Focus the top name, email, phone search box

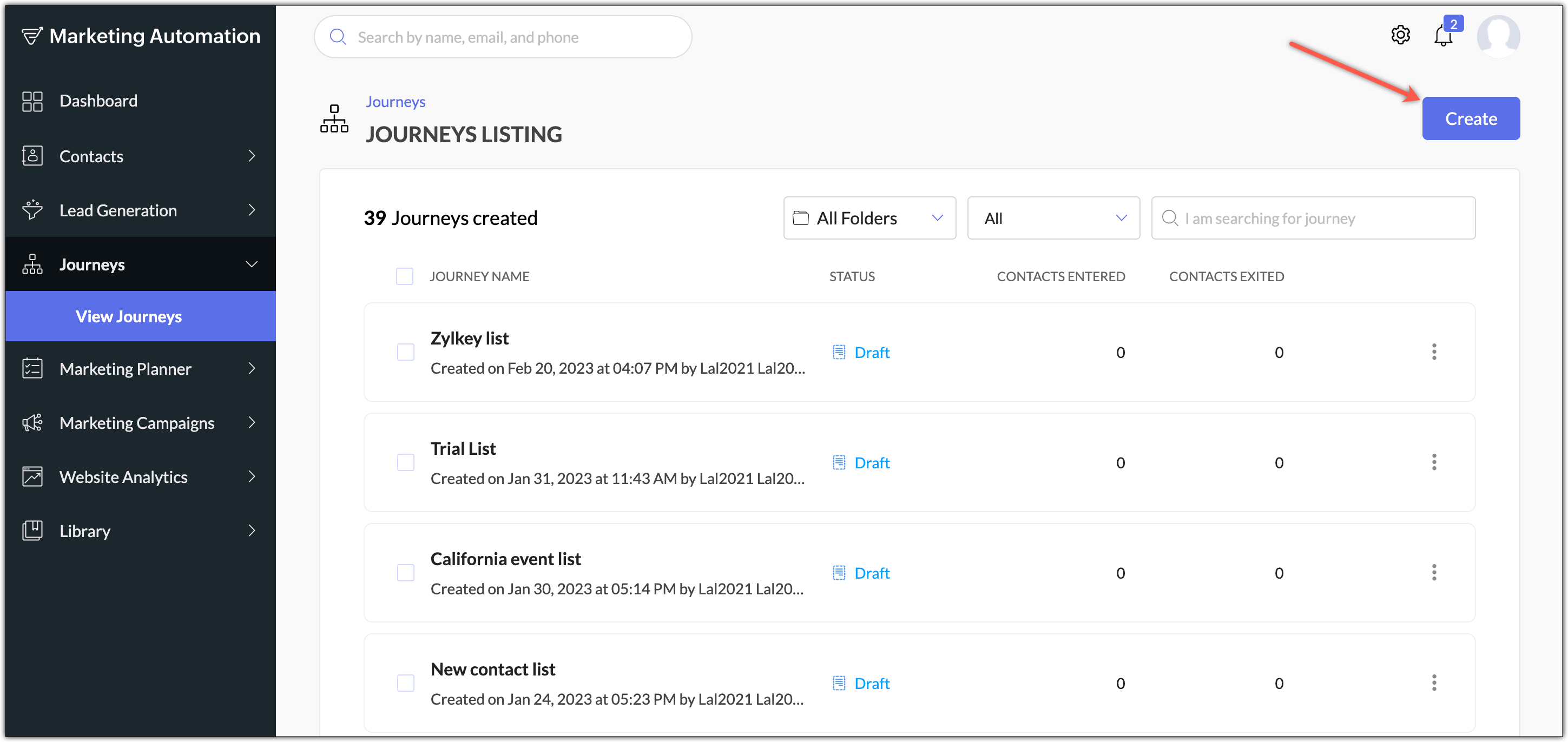[503, 37]
